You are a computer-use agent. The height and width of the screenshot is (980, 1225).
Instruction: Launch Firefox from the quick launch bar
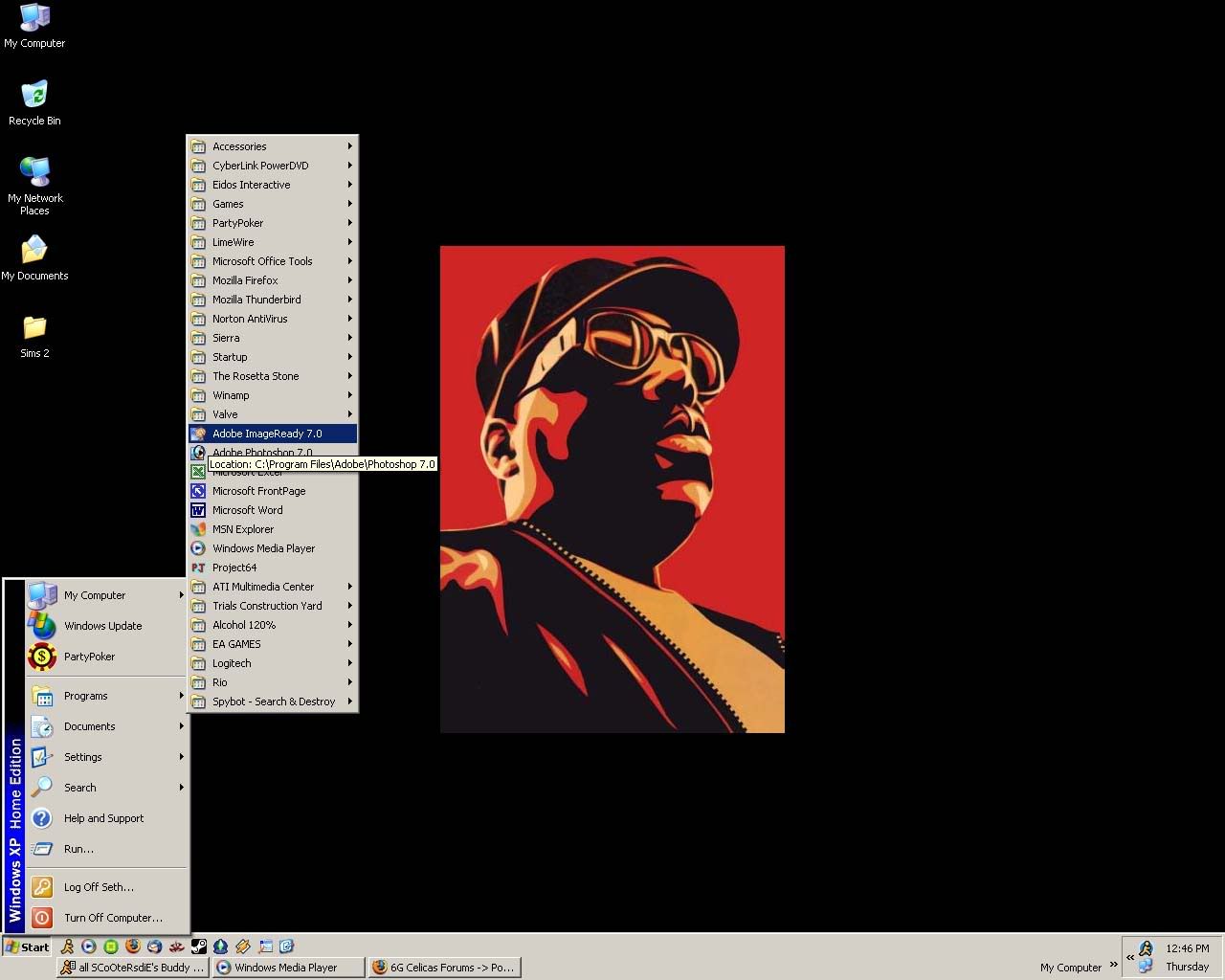point(133,947)
